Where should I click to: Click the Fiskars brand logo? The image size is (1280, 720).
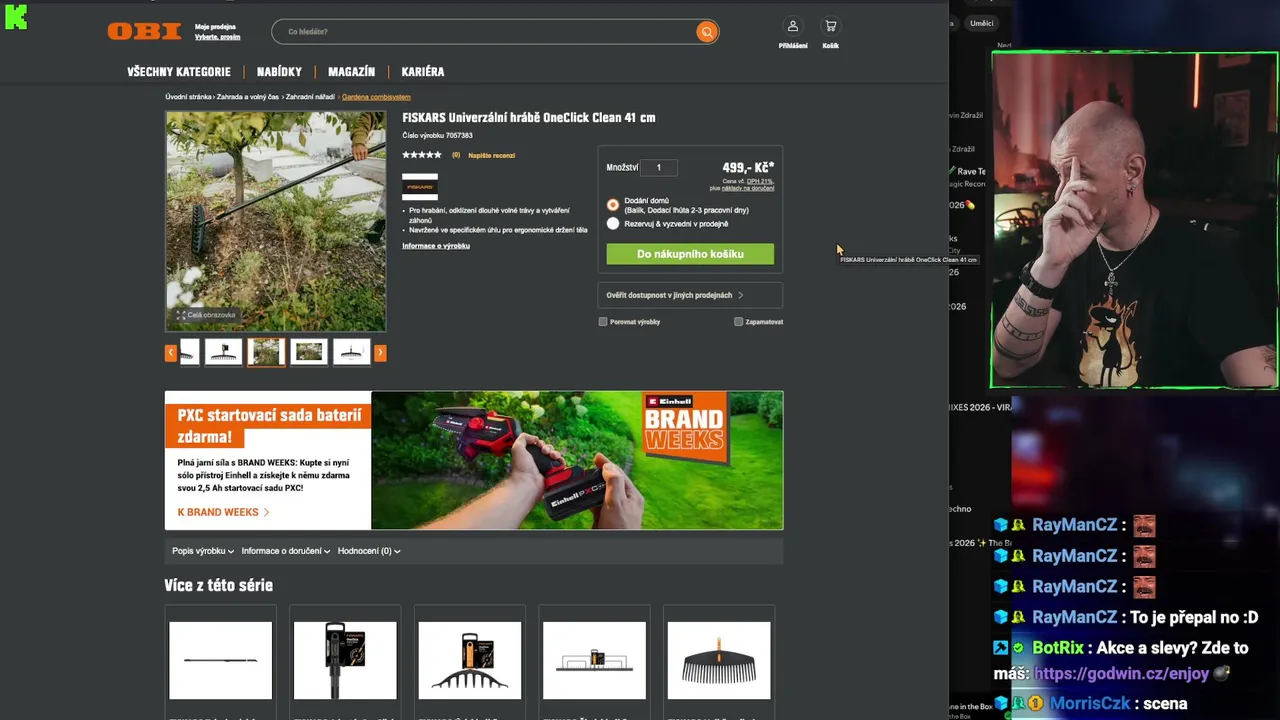420,186
